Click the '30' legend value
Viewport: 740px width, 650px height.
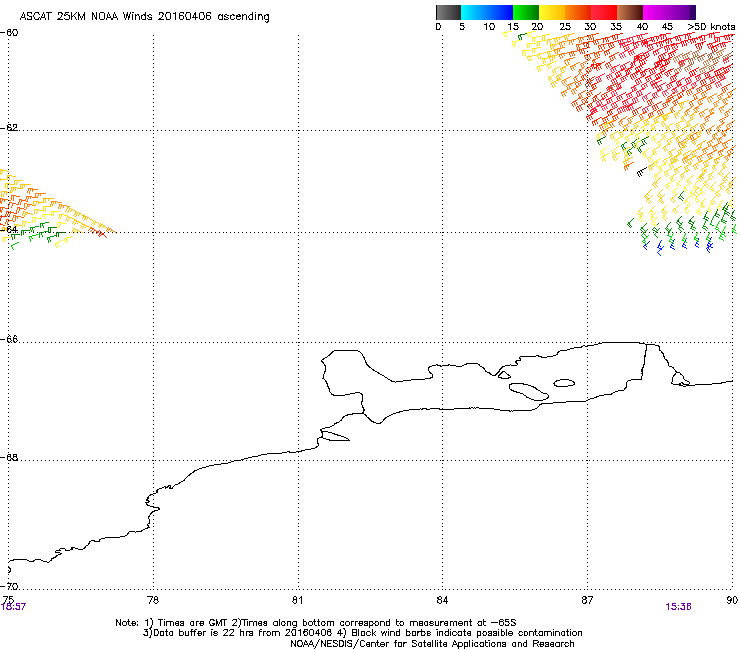590,27
